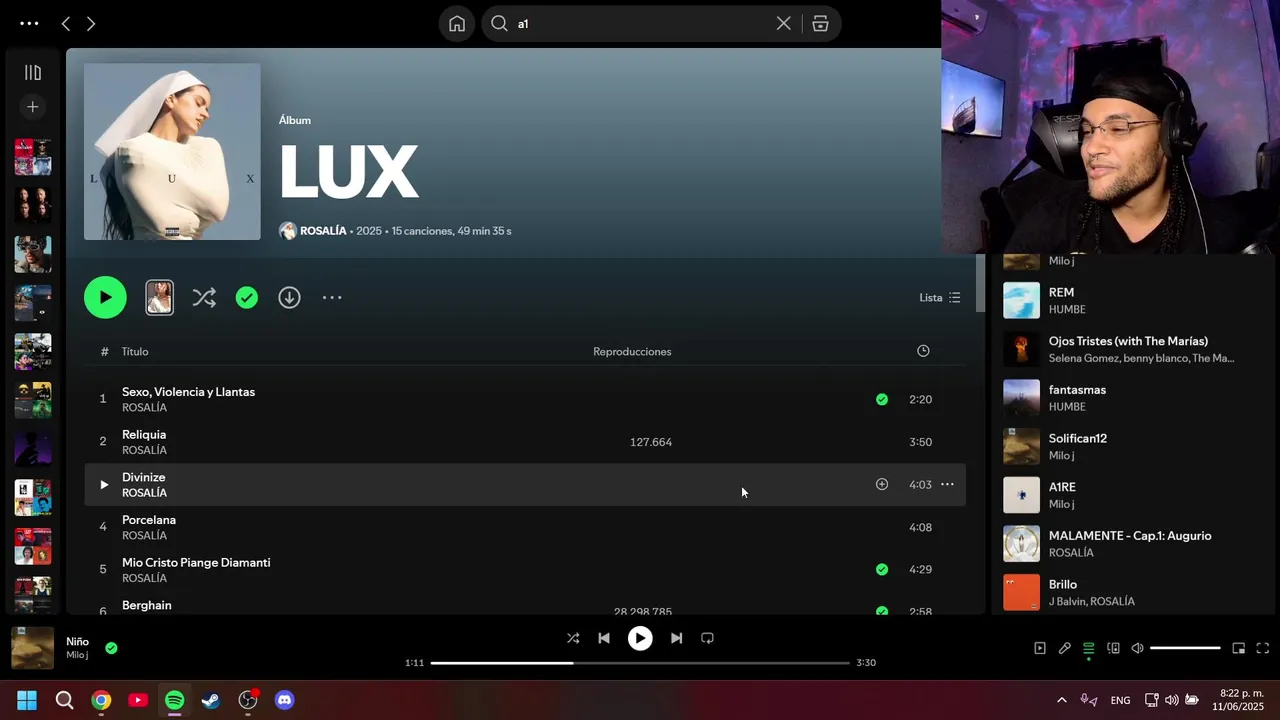Click the duration clock column icon
The width and height of the screenshot is (1280, 720).
click(923, 351)
